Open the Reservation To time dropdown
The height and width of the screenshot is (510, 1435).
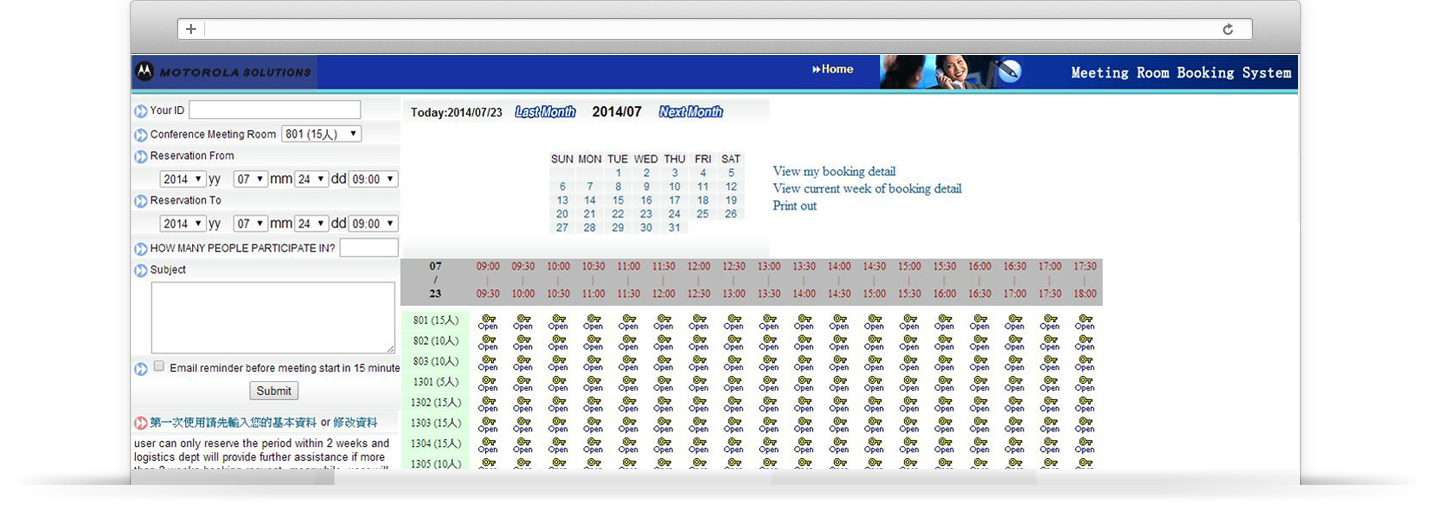(x=373, y=224)
